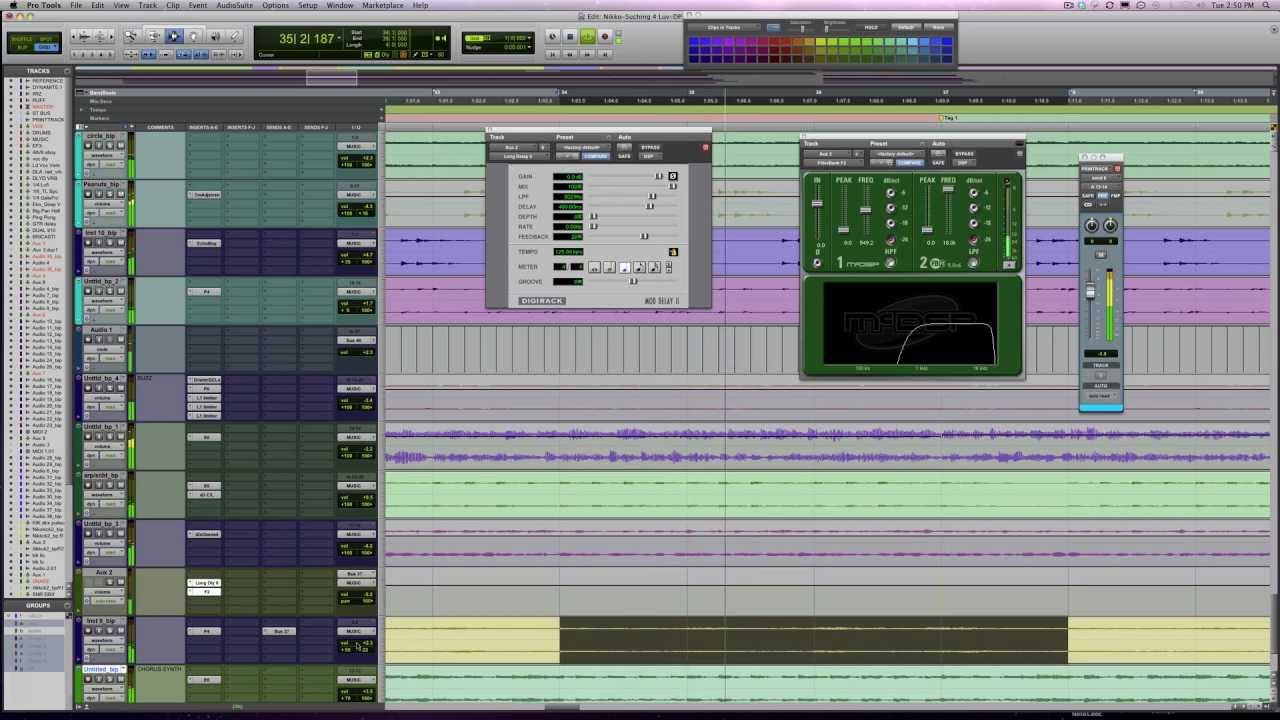
Task: Select the eighth note in Mod Delay meter
Action: coord(639,268)
